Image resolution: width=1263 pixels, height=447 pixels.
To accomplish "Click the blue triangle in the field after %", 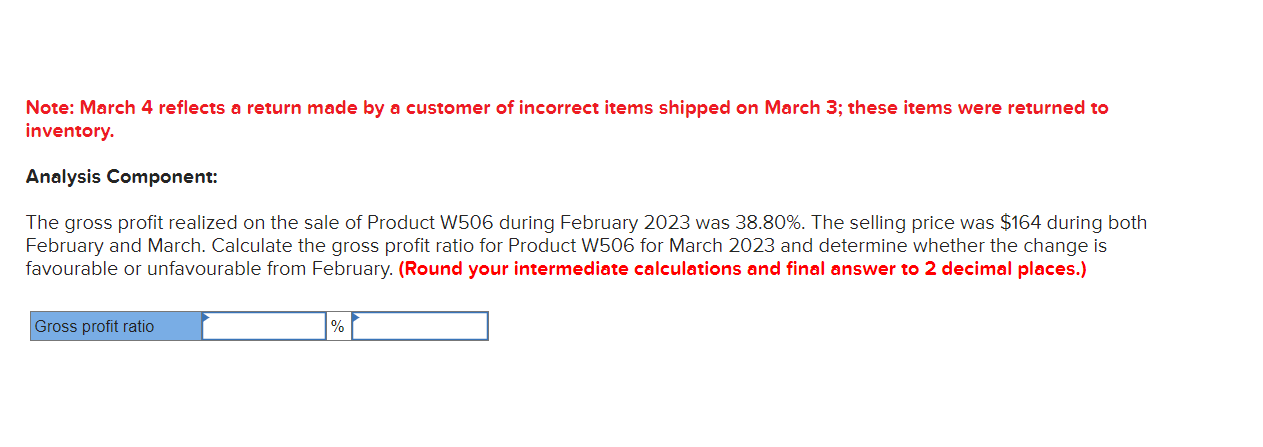I will tap(355, 317).
